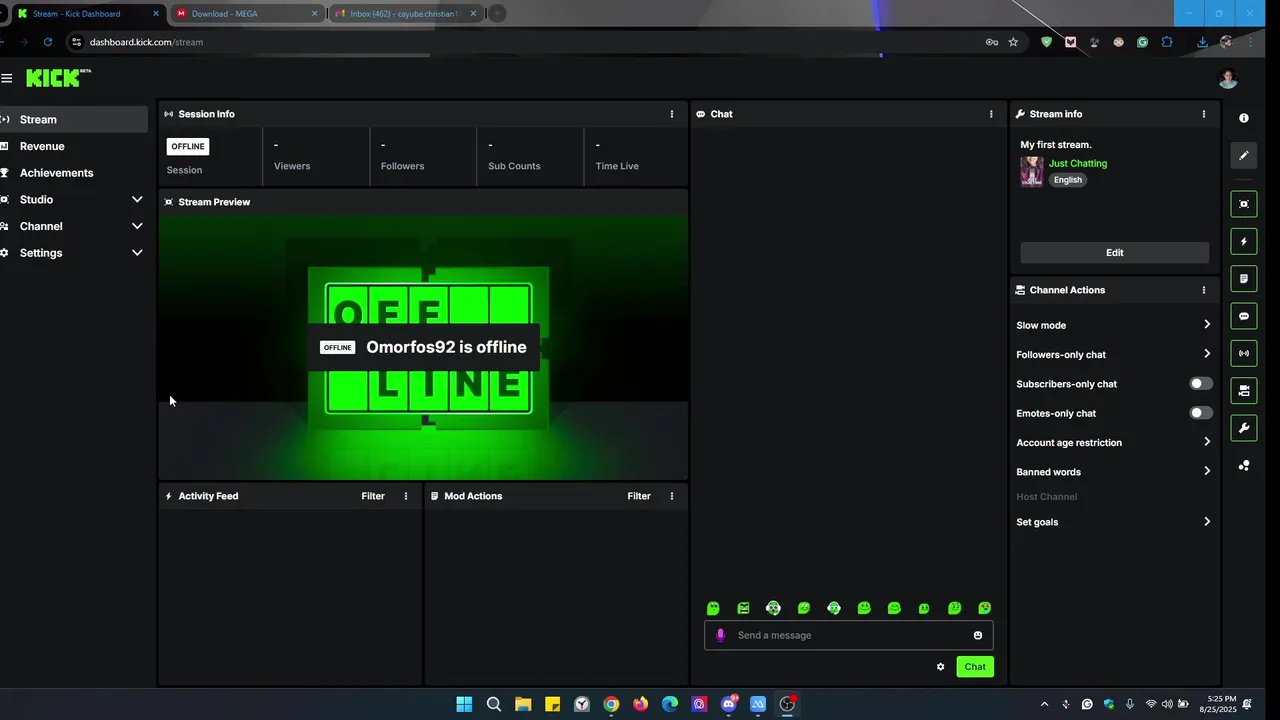Click the taskbar clock showing 5:25 PM
Viewport: 1280px width, 720px height.
1221,704
